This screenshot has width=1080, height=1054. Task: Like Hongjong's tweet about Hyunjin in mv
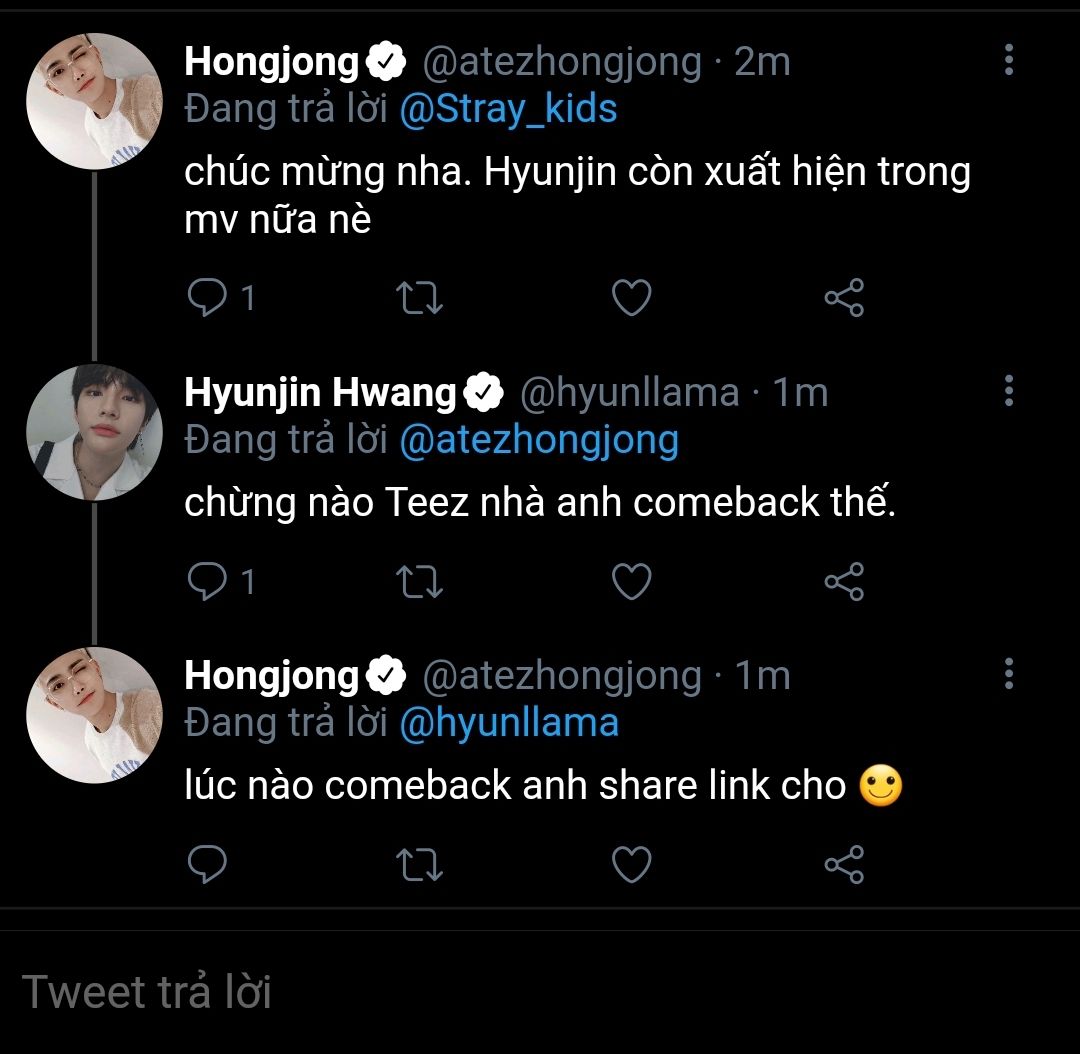point(631,298)
